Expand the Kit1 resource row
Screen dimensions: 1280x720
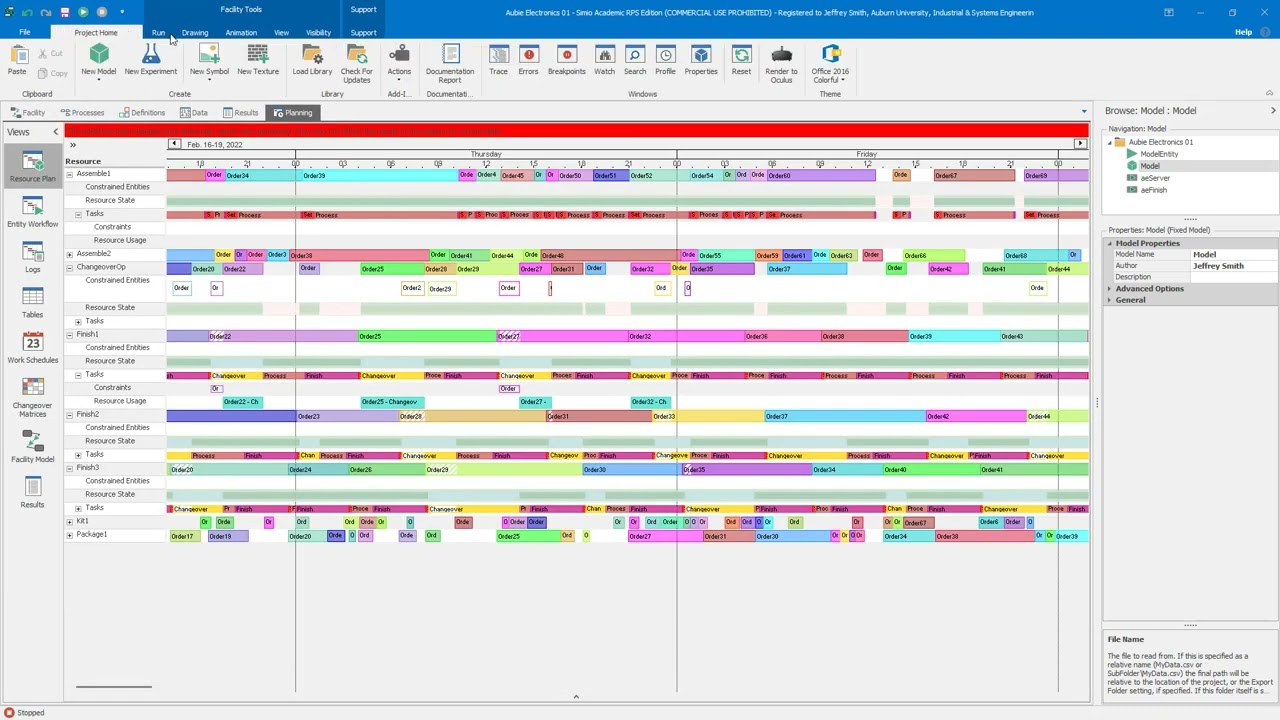(69, 521)
